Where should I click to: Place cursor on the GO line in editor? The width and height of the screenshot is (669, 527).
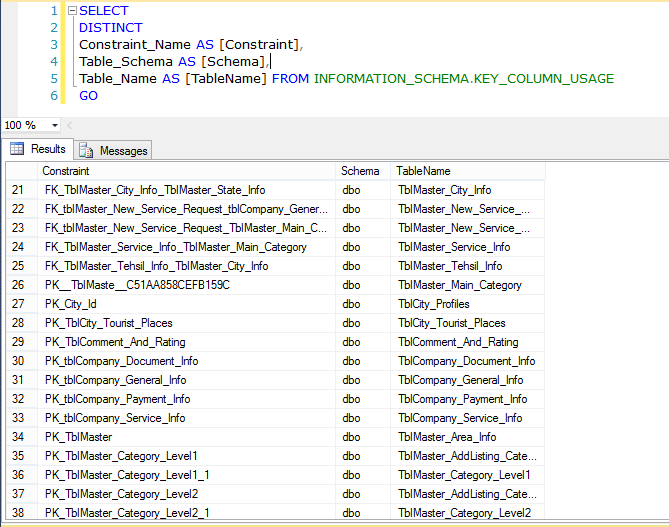click(89, 96)
